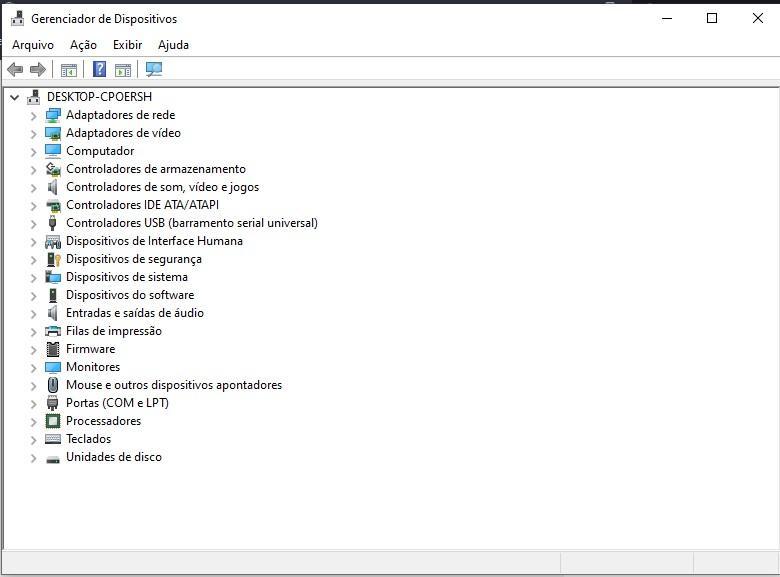Screen dimensions: 780x577
Task: Expand the Dispositivos de sistema chevron
Action: click(x=33, y=278)
